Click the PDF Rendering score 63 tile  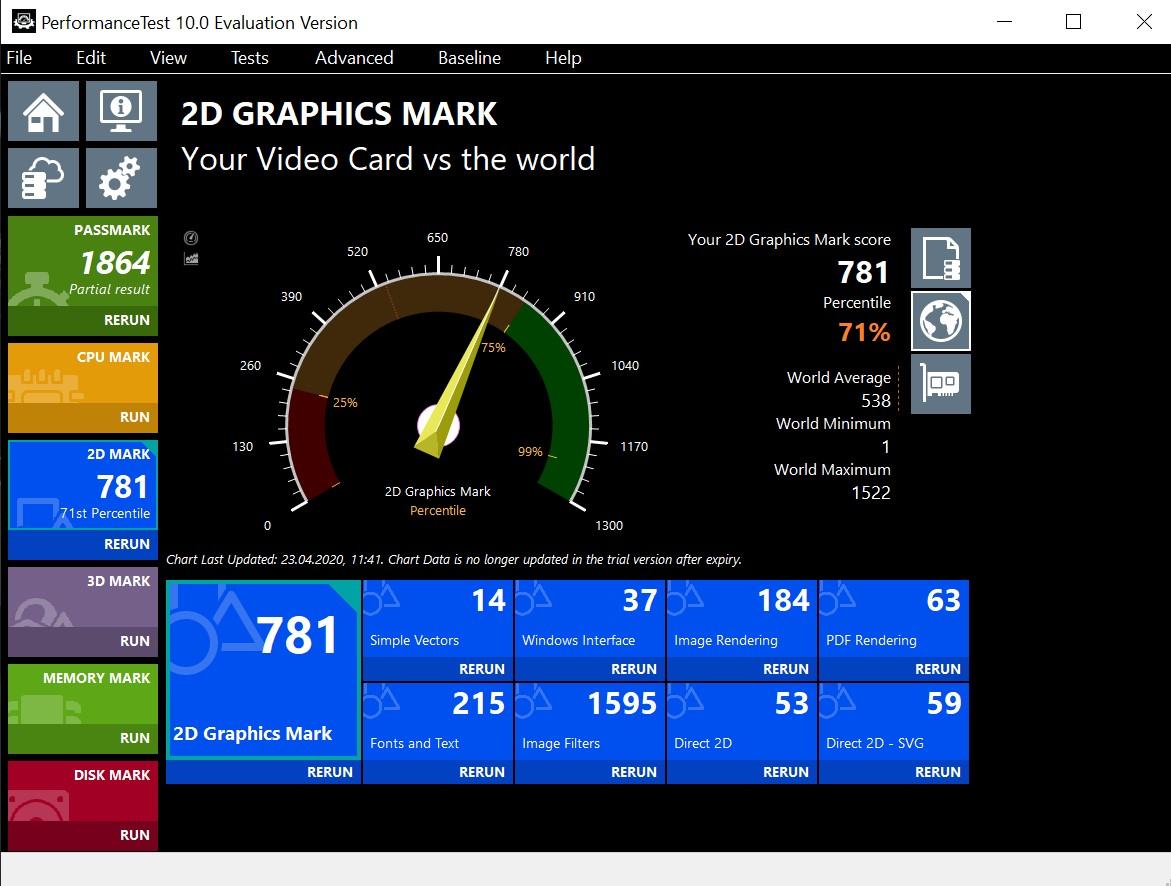[894, 619]
